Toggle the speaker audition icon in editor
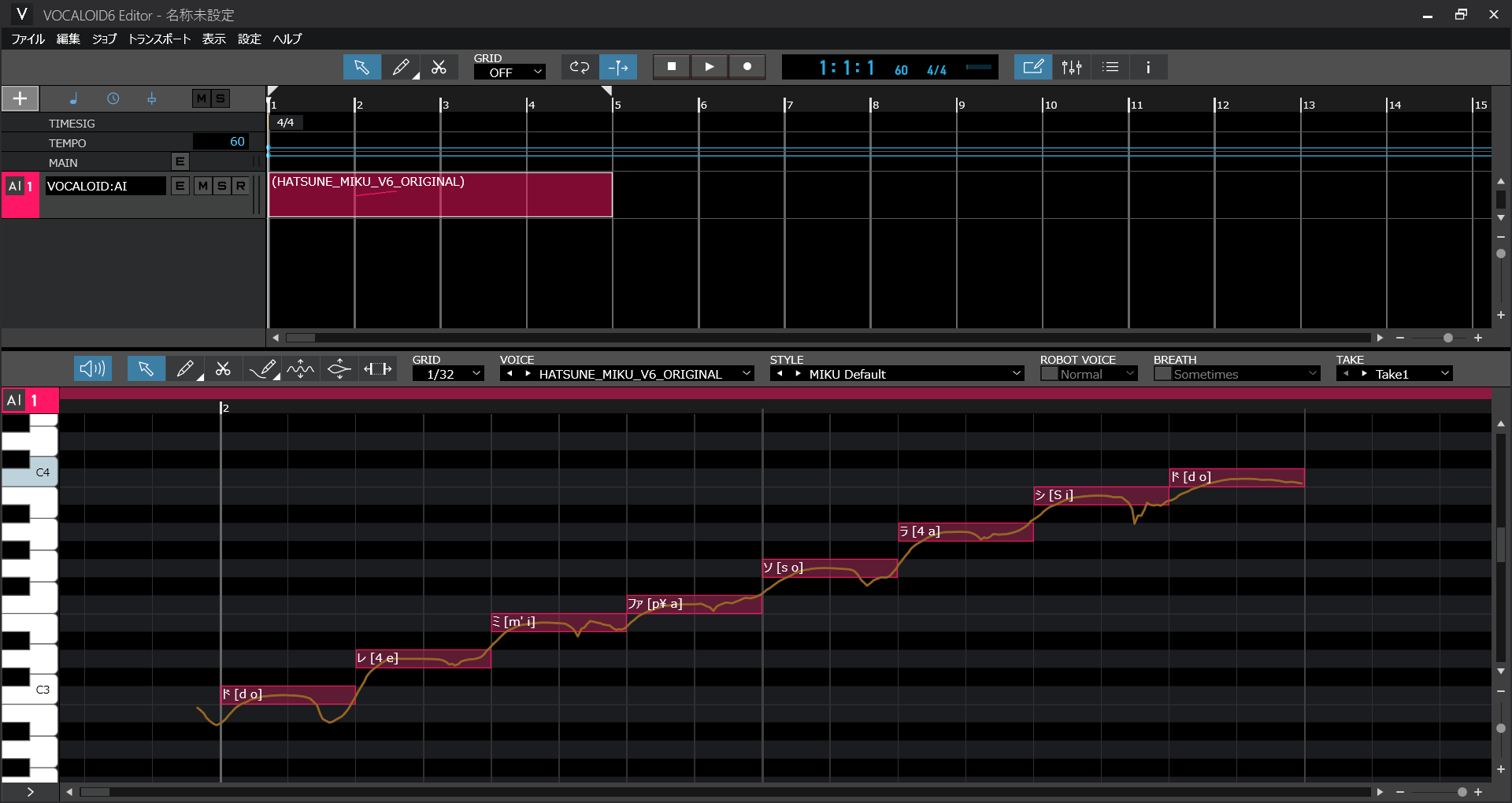Screen dimensions: 1512x803 [93, 368]
